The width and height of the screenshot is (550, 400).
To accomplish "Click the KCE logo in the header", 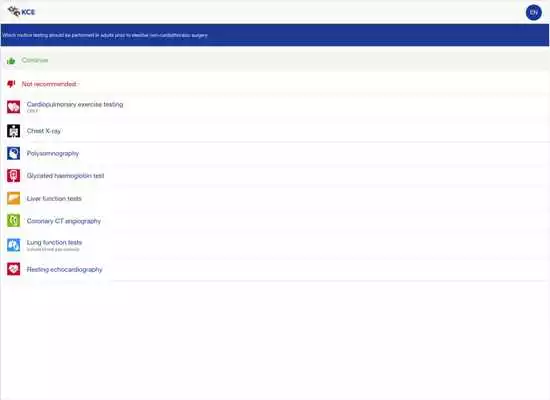I will coord(21,12).
